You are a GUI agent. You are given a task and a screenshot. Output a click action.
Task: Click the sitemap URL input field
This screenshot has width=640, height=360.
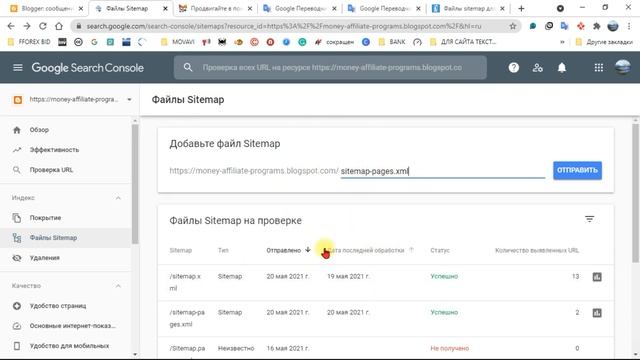tap(442, 171)
